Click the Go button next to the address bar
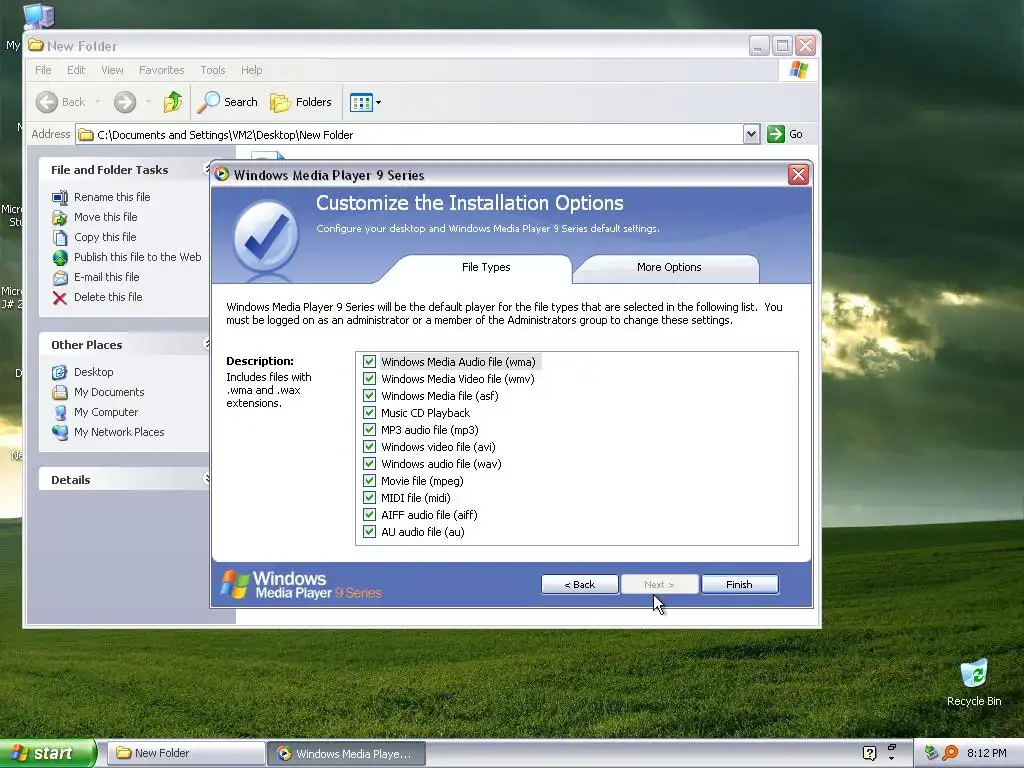The image size is (1024, 768). (785, 134)
